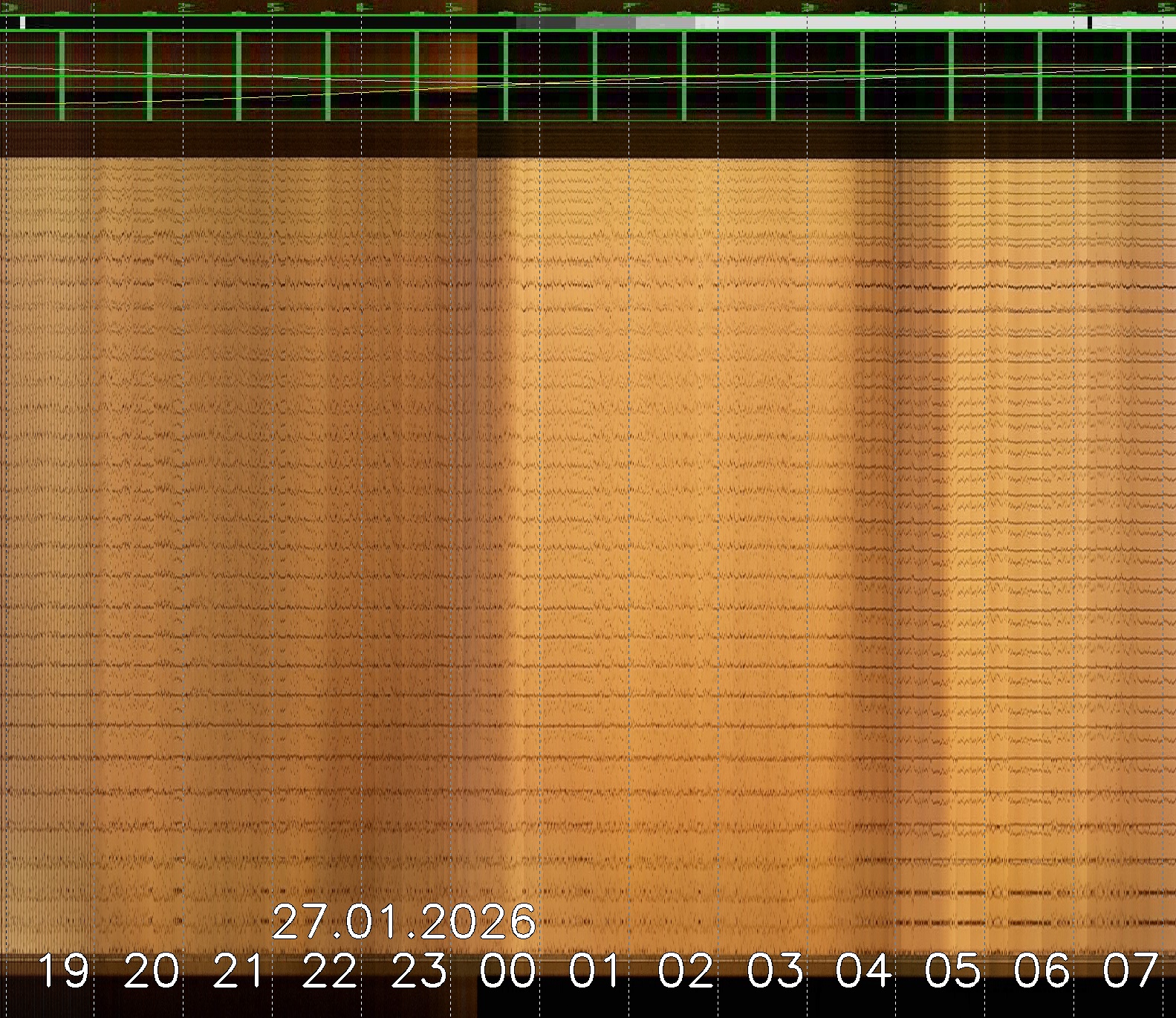
Task: Click the black notch in the top white bar
Action: (x=1090, y=23)
